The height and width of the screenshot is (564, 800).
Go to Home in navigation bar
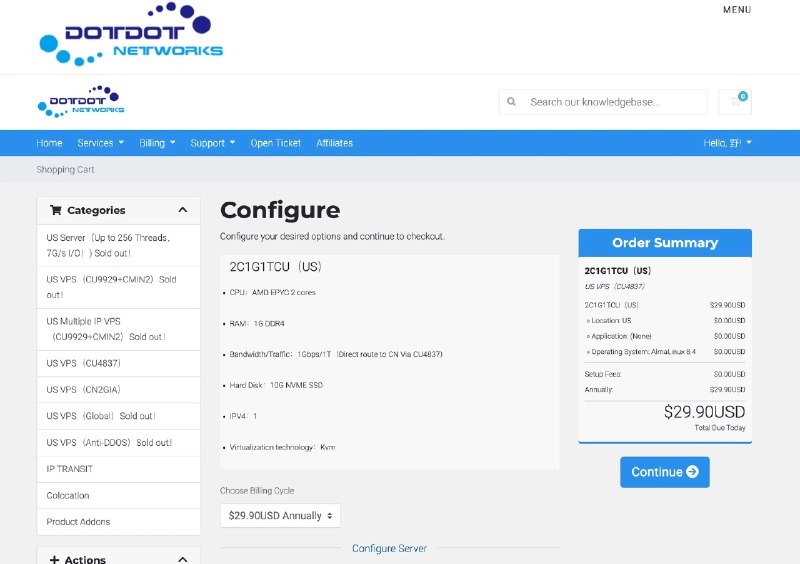point(49,143)
